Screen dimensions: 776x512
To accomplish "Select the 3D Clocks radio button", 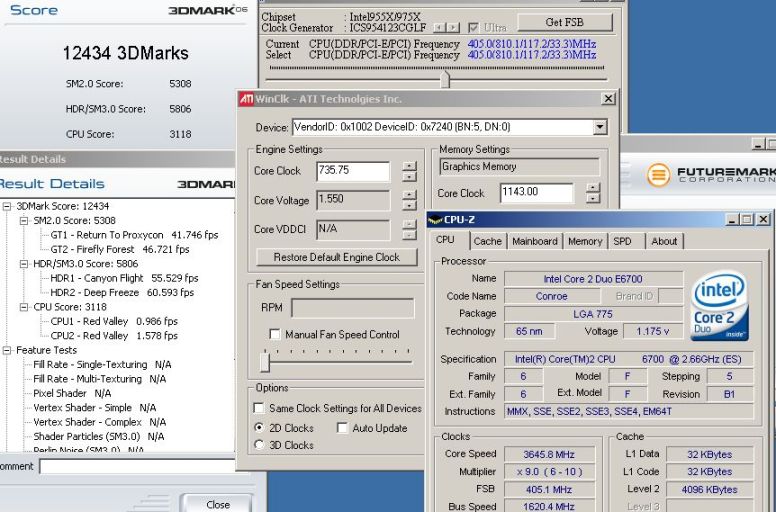I will point(259,445).
